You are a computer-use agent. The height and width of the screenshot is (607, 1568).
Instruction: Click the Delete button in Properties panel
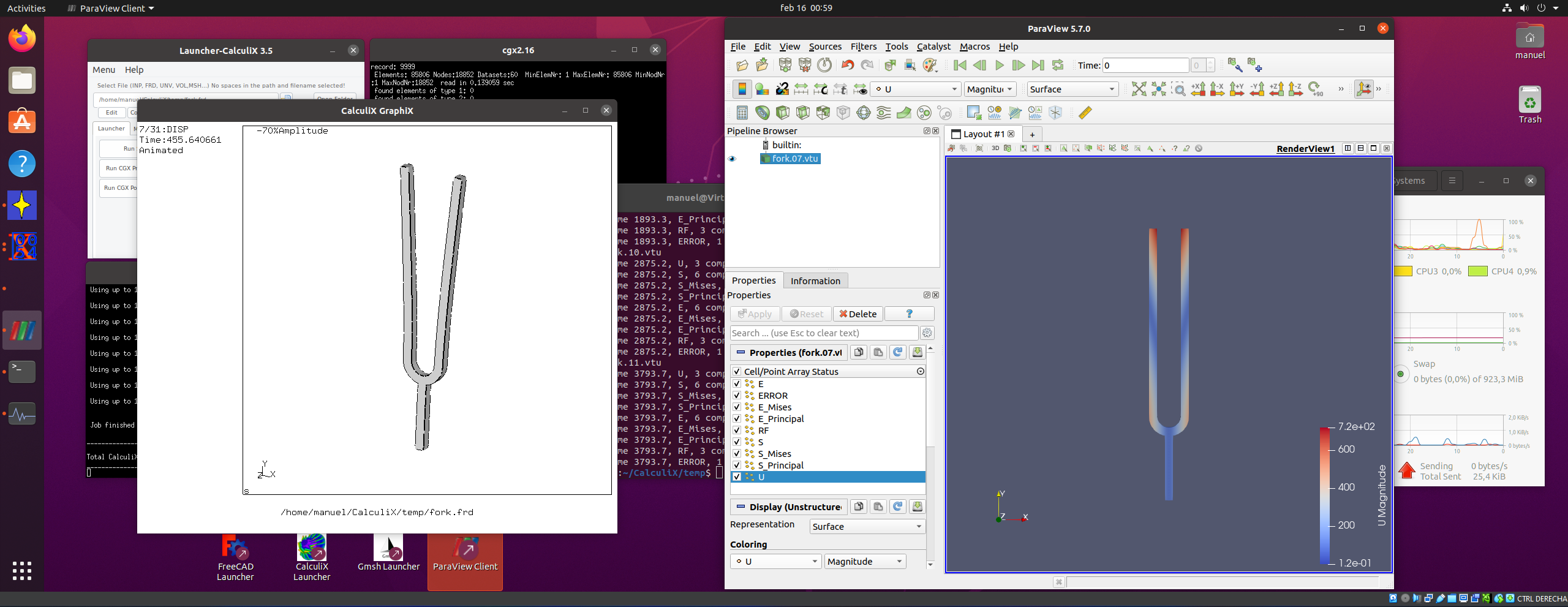[858, 314]
